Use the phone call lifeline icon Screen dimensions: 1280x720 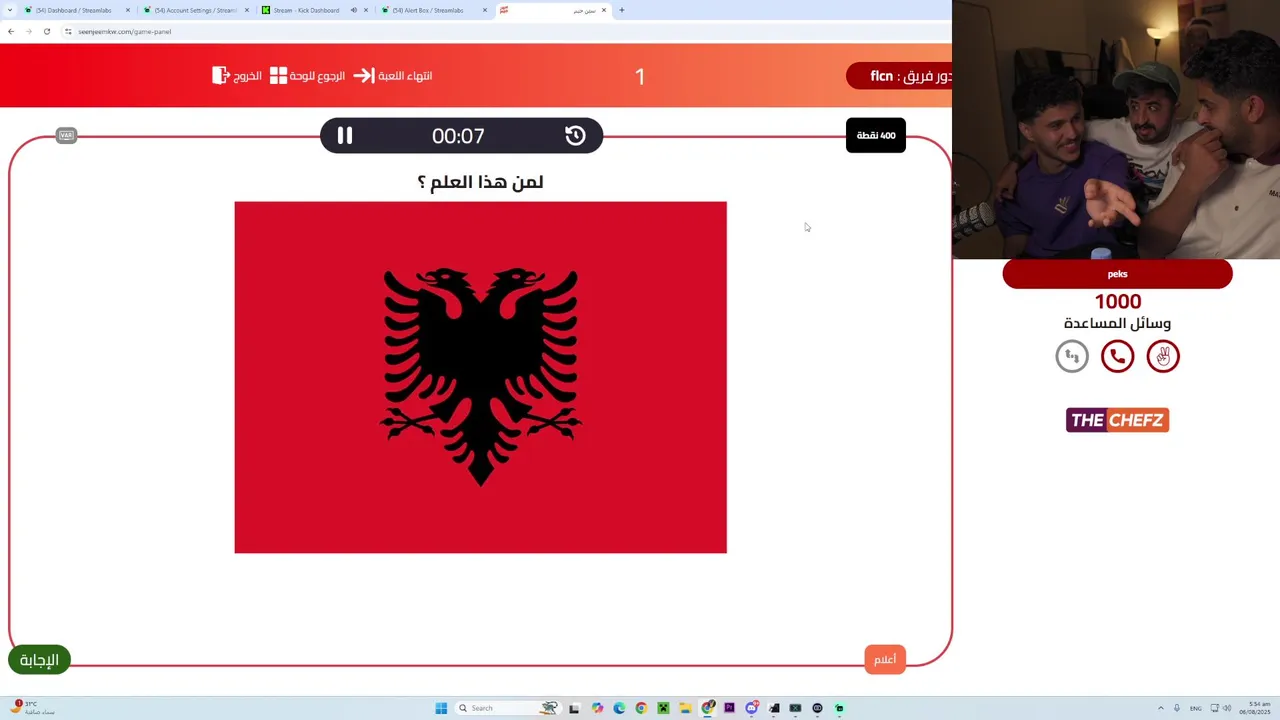1117,356
